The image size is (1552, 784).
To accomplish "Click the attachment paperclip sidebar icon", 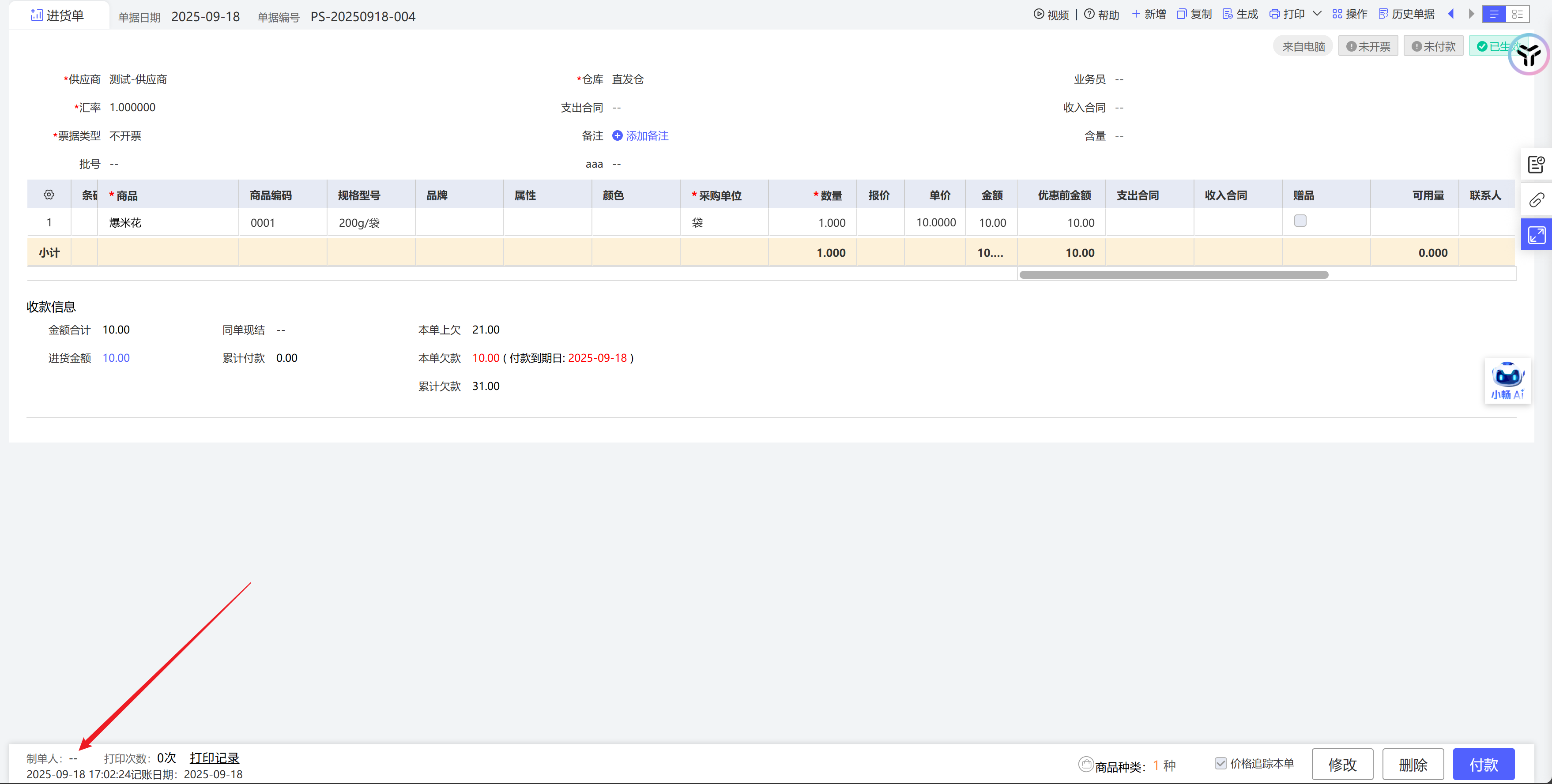I will point(1536,200).
